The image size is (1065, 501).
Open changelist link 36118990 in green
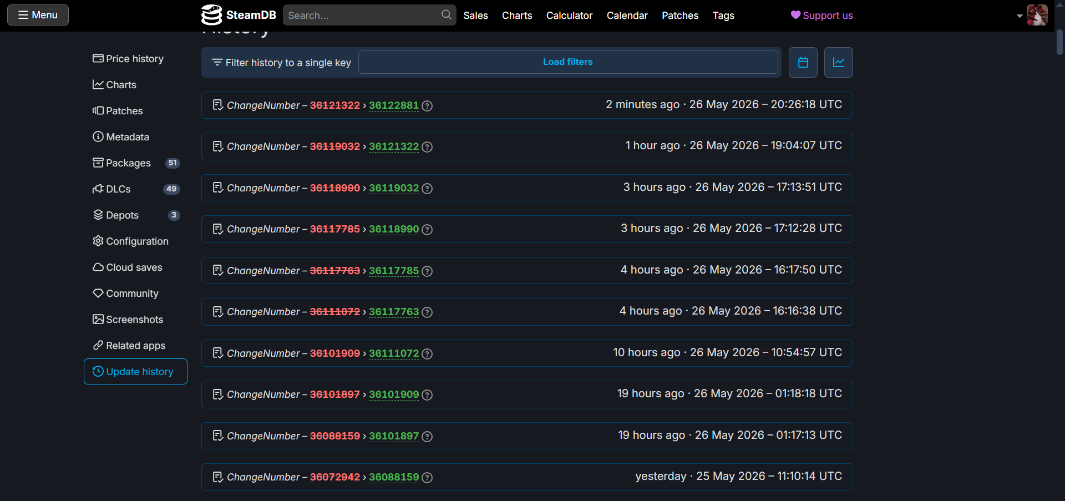coord(394,229)
